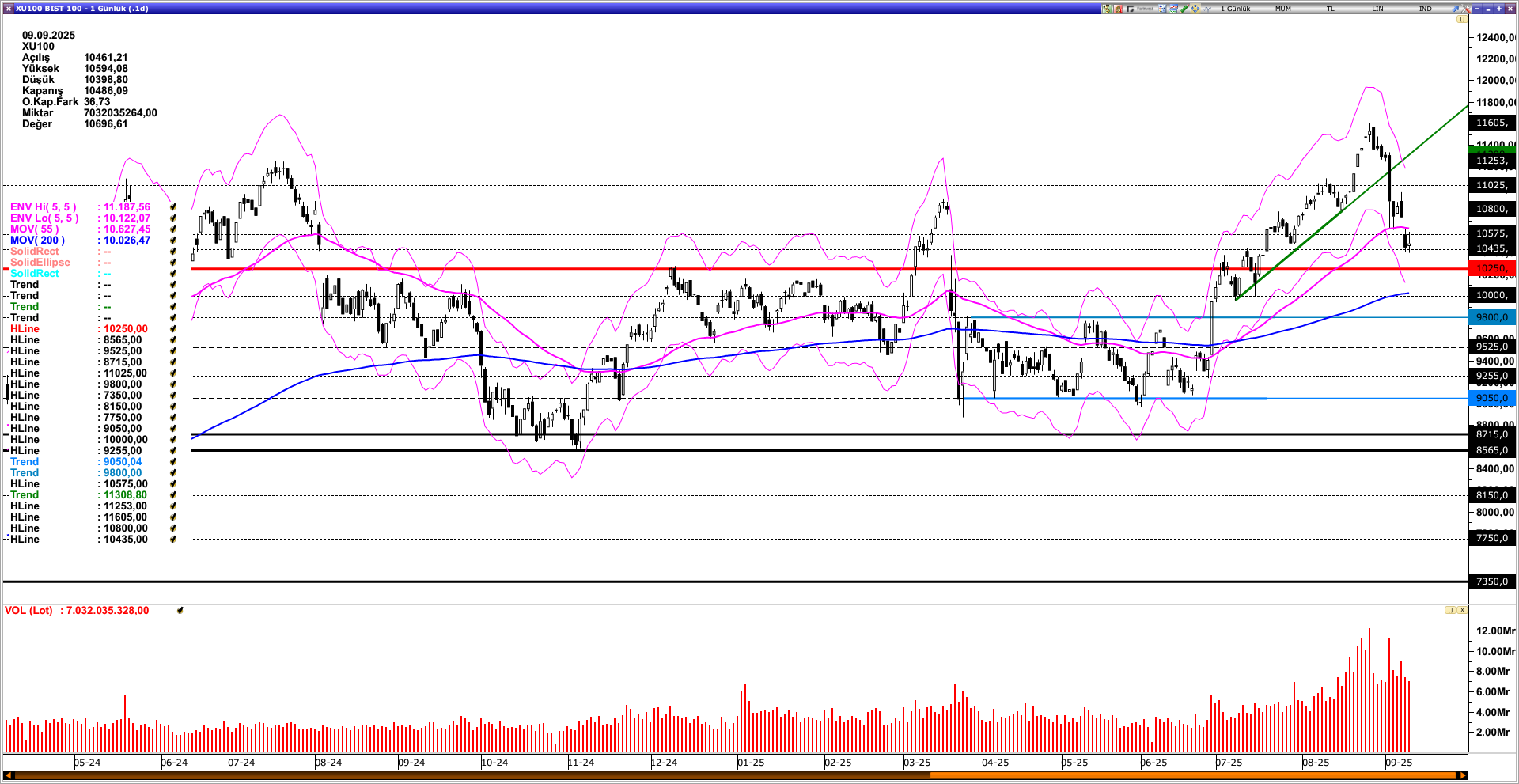Click the 01-25 date marker on the time axis
The image size is (1519, 784).
tap(751, 763)
